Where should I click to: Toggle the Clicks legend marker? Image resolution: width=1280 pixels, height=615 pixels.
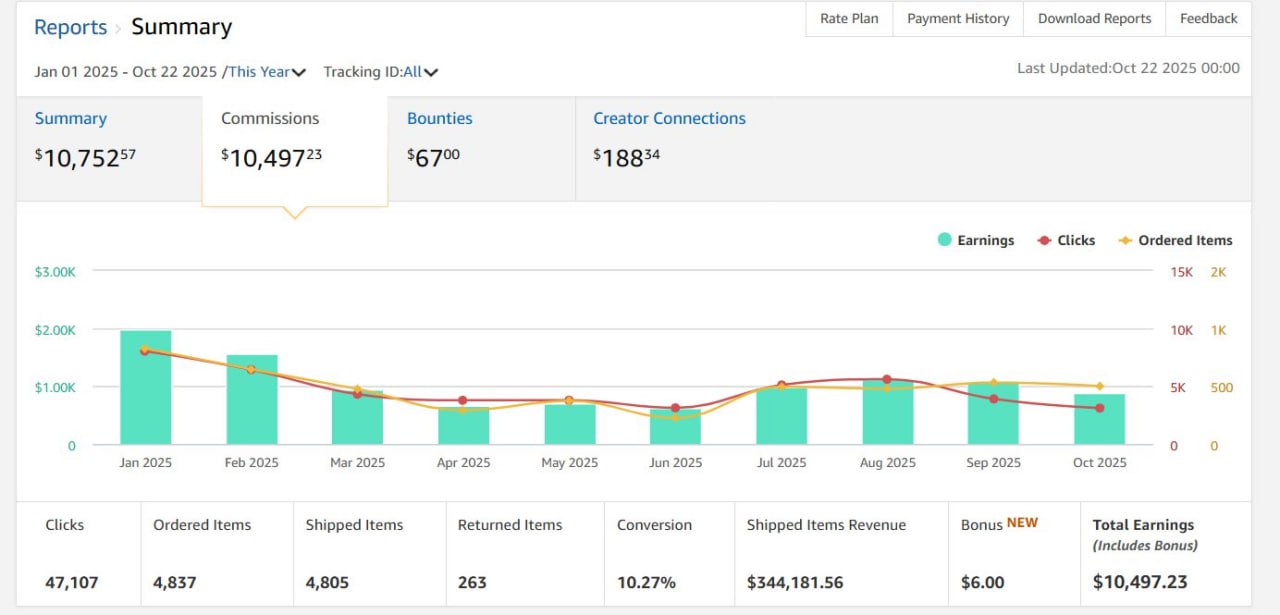pyautogui.click(x=1044, y=240)
